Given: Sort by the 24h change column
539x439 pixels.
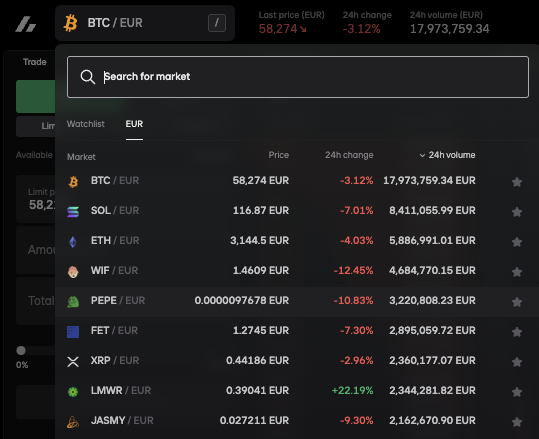Looking at the screenshot, I should tap(349, 155).
